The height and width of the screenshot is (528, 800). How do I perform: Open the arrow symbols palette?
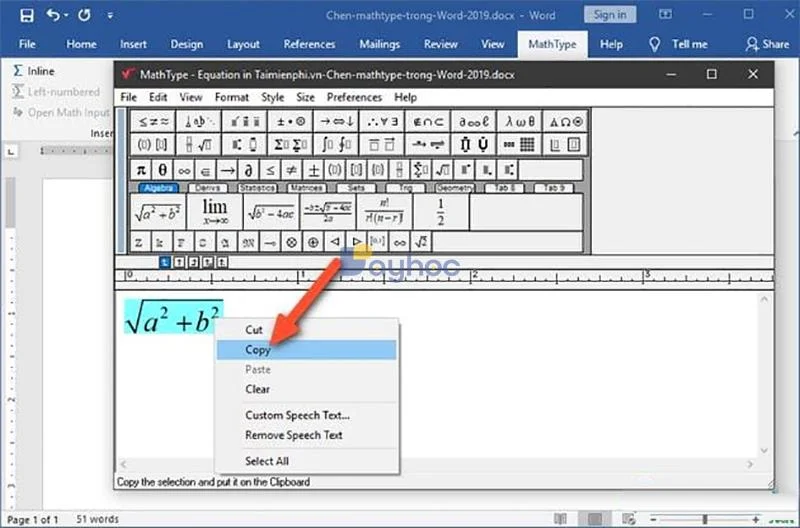tap(336, 122)
